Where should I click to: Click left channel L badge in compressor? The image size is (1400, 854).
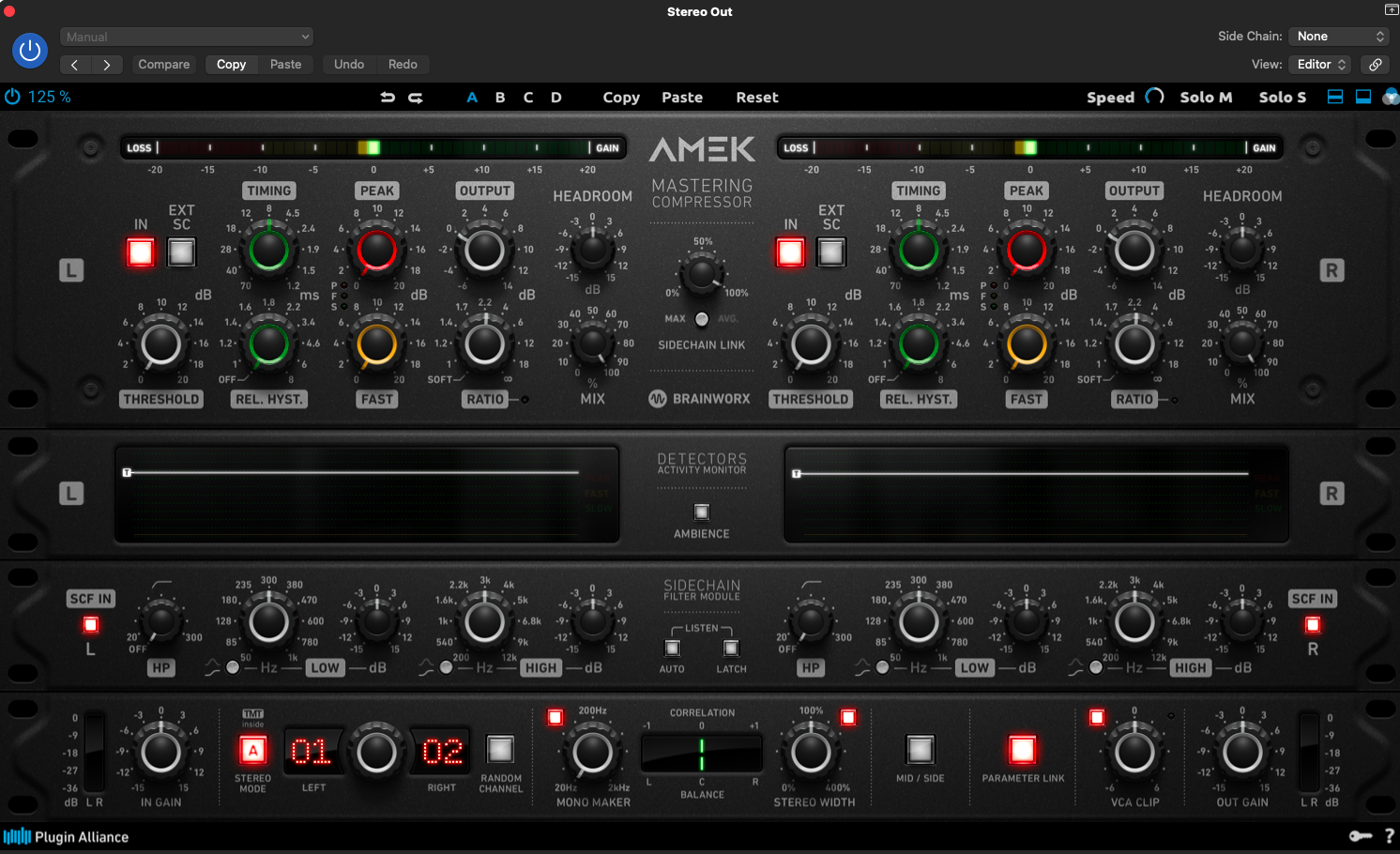71,270
